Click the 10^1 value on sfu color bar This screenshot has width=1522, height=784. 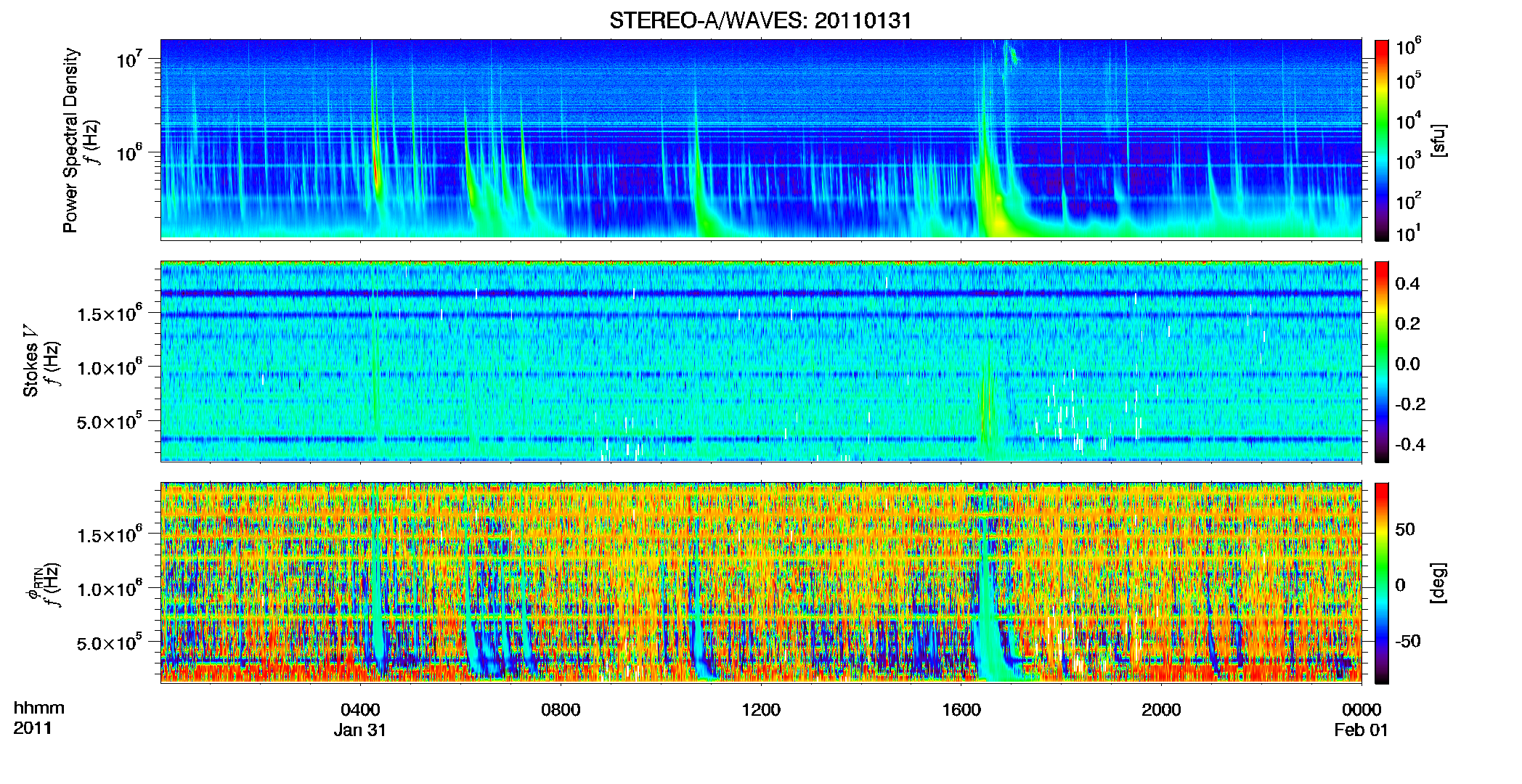tap(1408, 232)
